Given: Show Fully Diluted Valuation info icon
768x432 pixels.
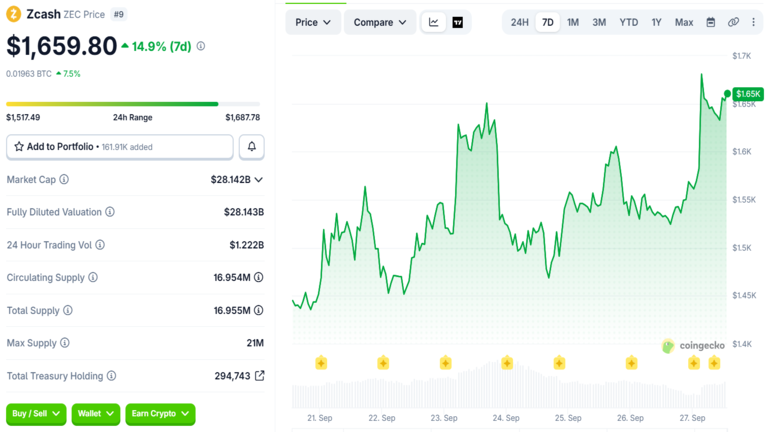Looking at the screenshot, I should click(x=110, y=212).
